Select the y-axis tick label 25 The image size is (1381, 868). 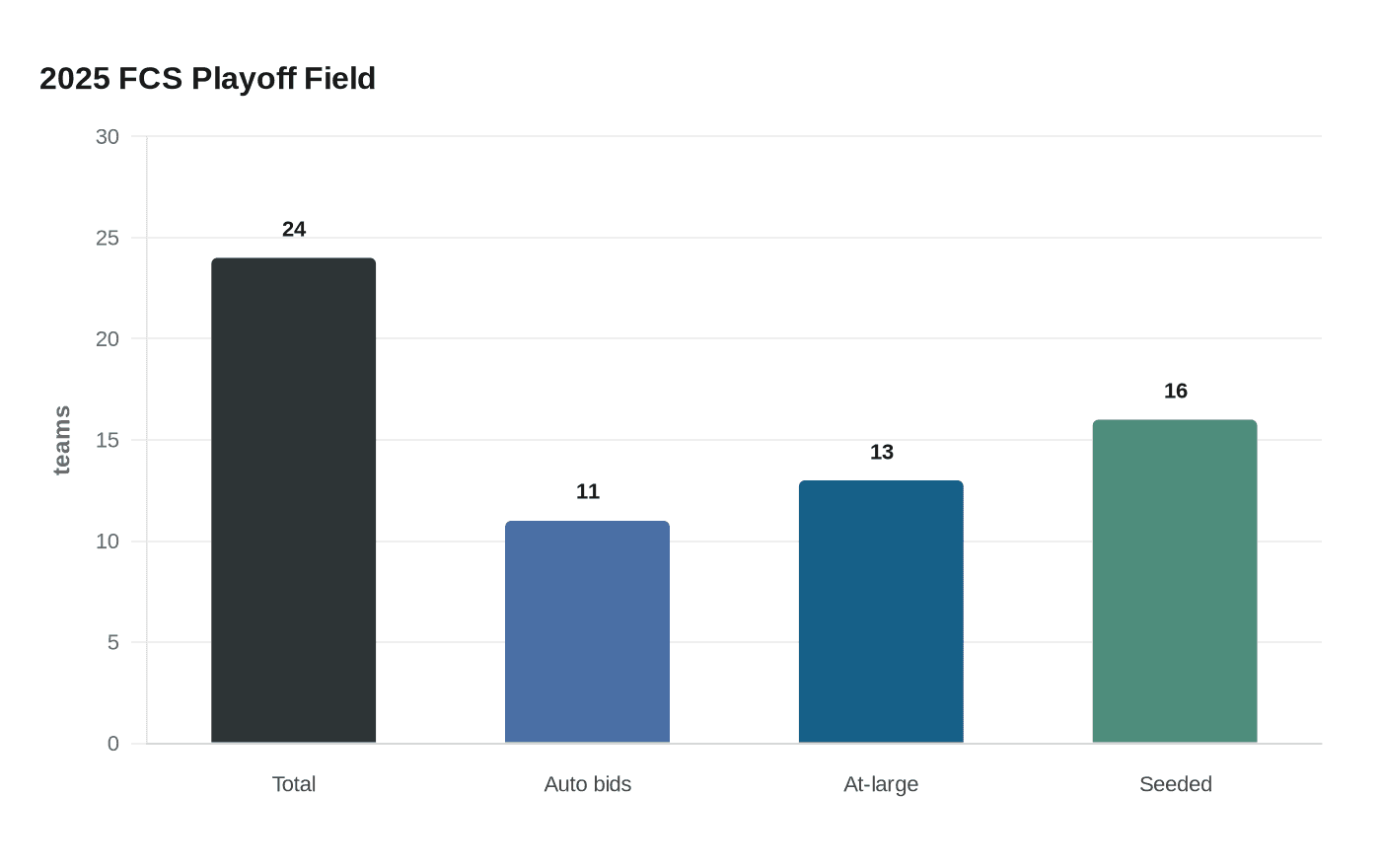point(107,238)
